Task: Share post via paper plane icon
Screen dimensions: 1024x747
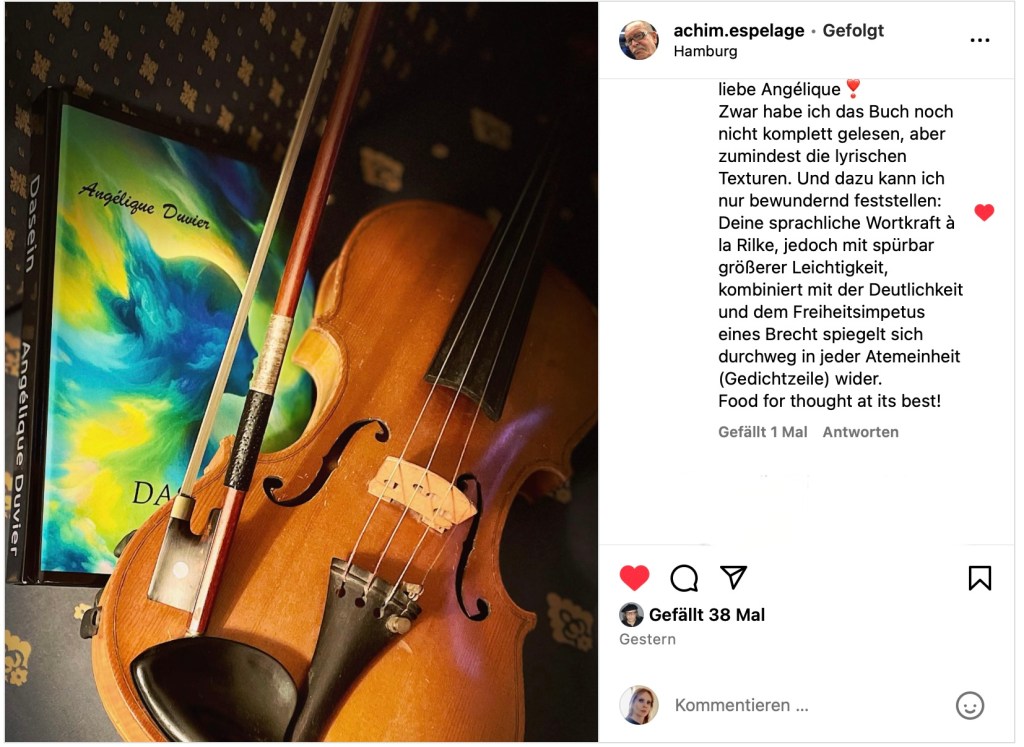Action: (733, 577)
